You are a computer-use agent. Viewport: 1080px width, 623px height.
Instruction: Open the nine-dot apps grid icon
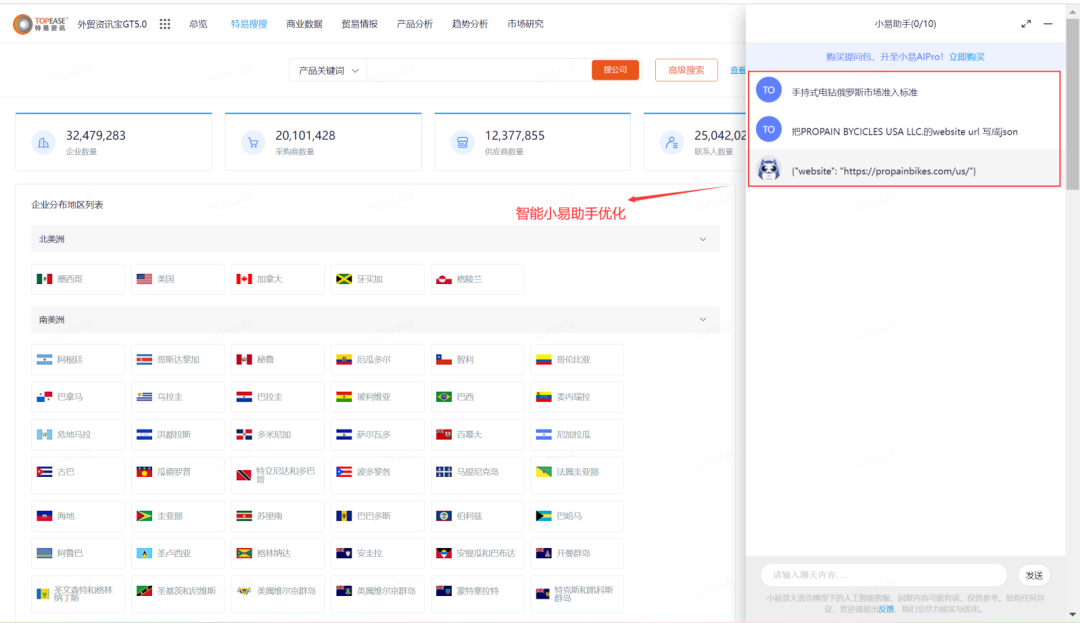[x=164, y=22]
